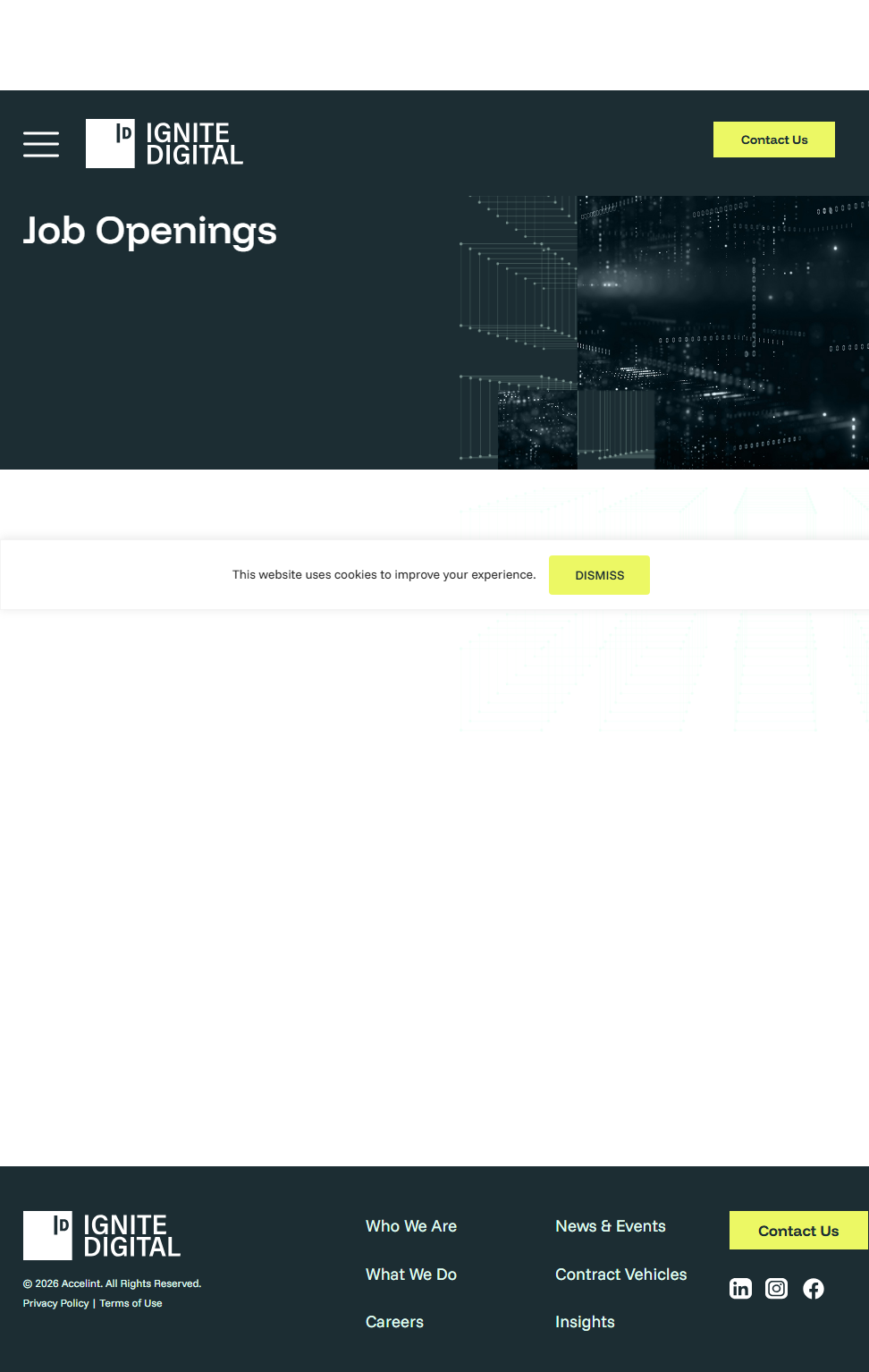Click the Job Openings page heading
Screen dimensions: 869x1372
[150, 231]
